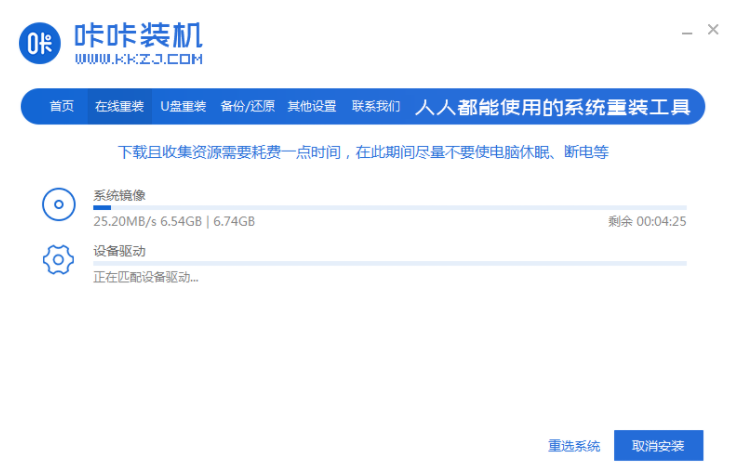
Task: Click the 重选系统 link
Action: [x=574, y=446]
